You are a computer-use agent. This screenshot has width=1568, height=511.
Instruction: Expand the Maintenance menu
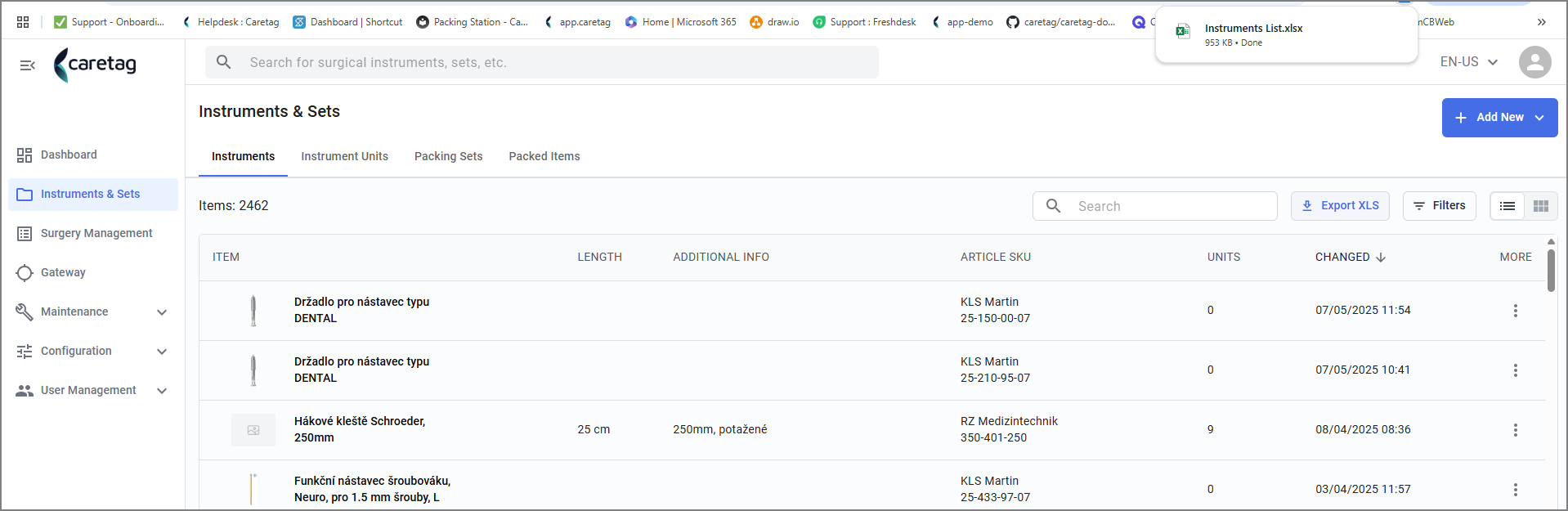click(x=92, y=312)
